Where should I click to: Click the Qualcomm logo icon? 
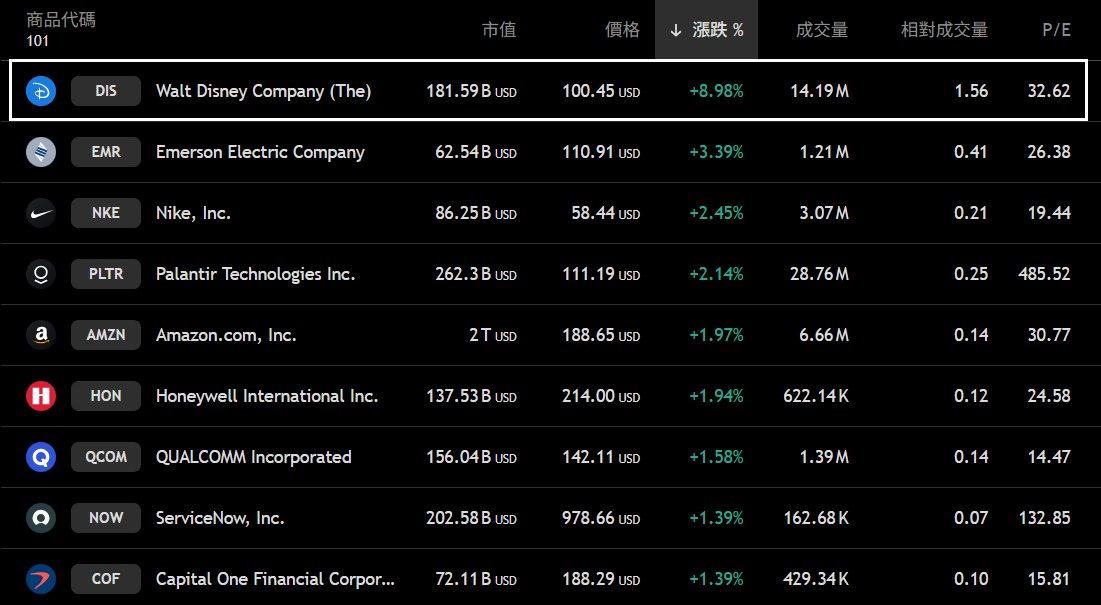(41, 457)
